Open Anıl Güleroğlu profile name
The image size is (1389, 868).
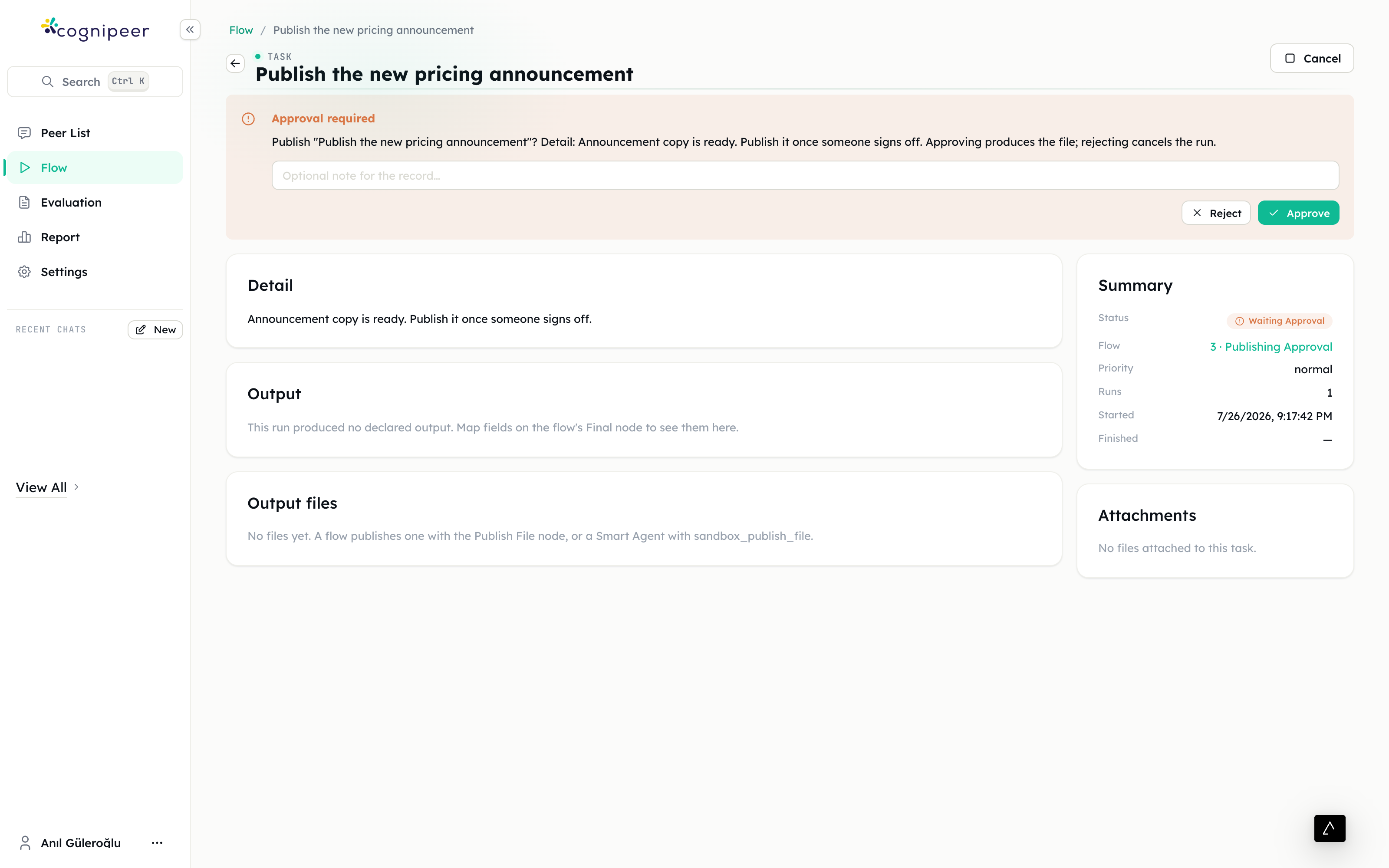click(x=81, y=843)
